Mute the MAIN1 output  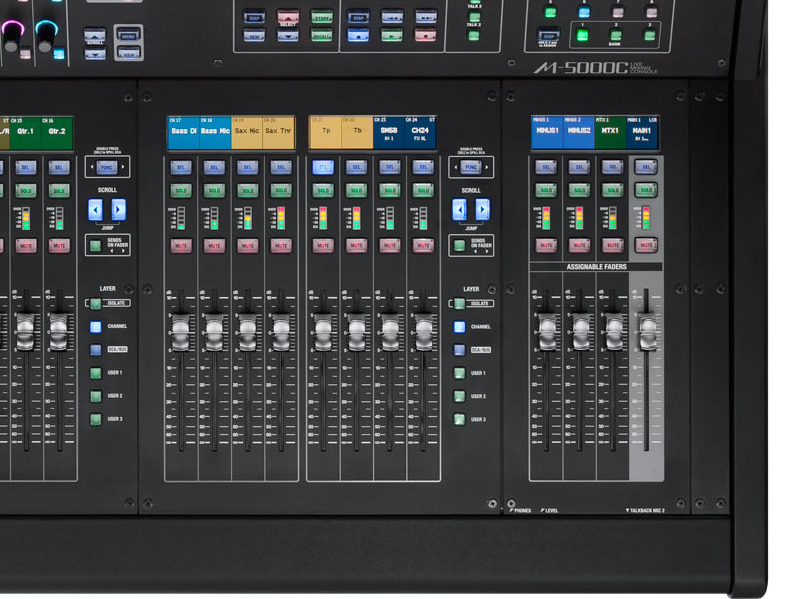tap(646, 245)
